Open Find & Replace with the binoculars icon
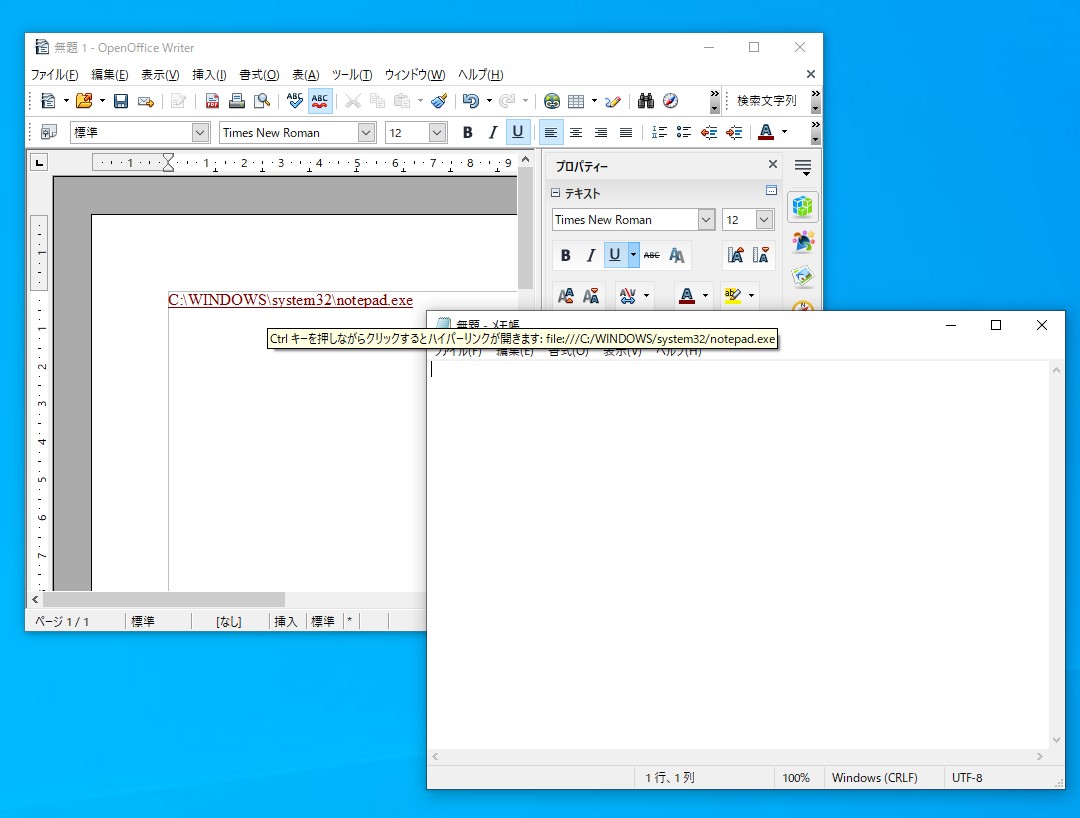 coord(645,101)
